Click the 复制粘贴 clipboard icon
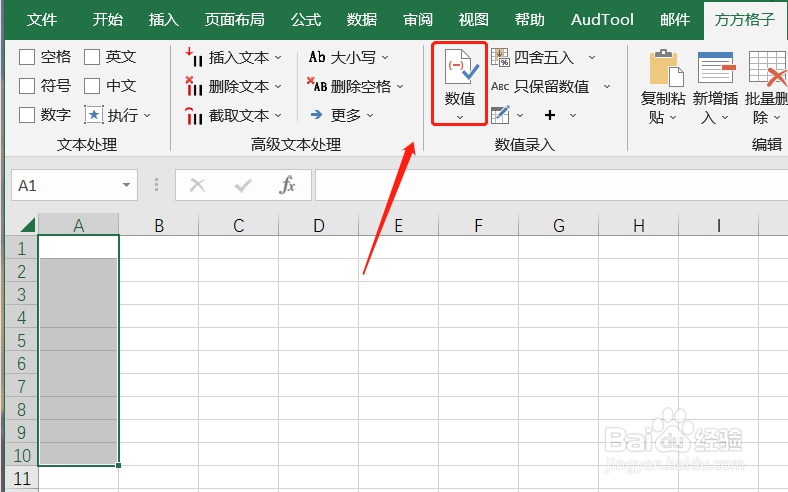 (665, 68)
